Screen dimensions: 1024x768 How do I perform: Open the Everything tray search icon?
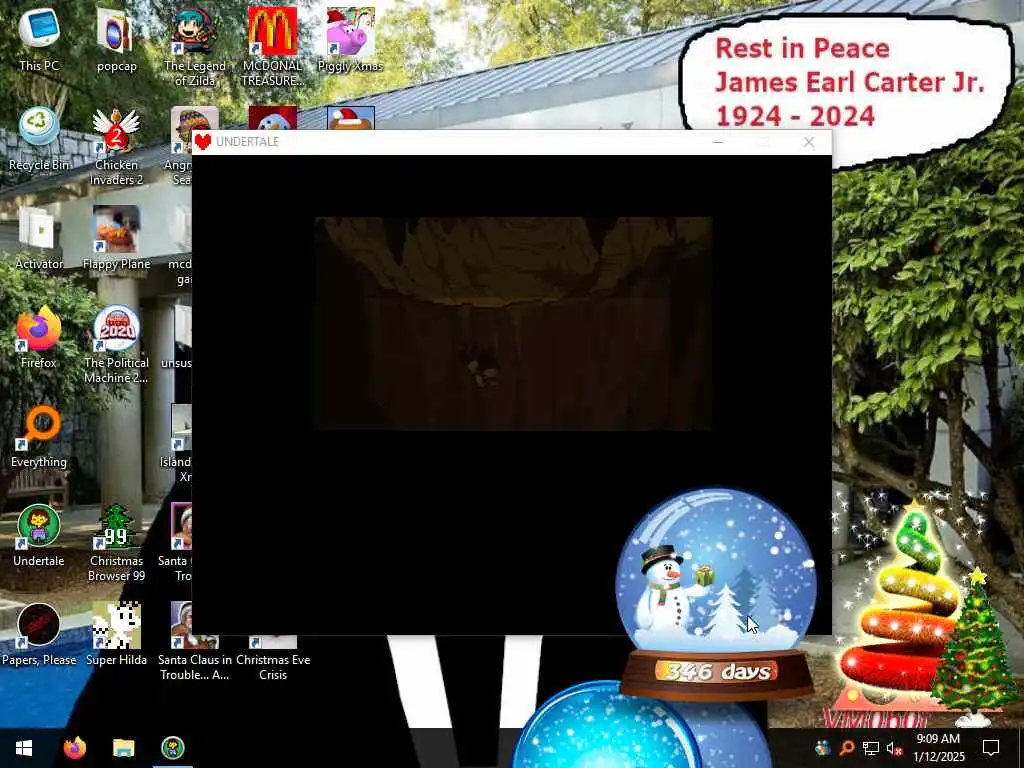click(846, 748)
